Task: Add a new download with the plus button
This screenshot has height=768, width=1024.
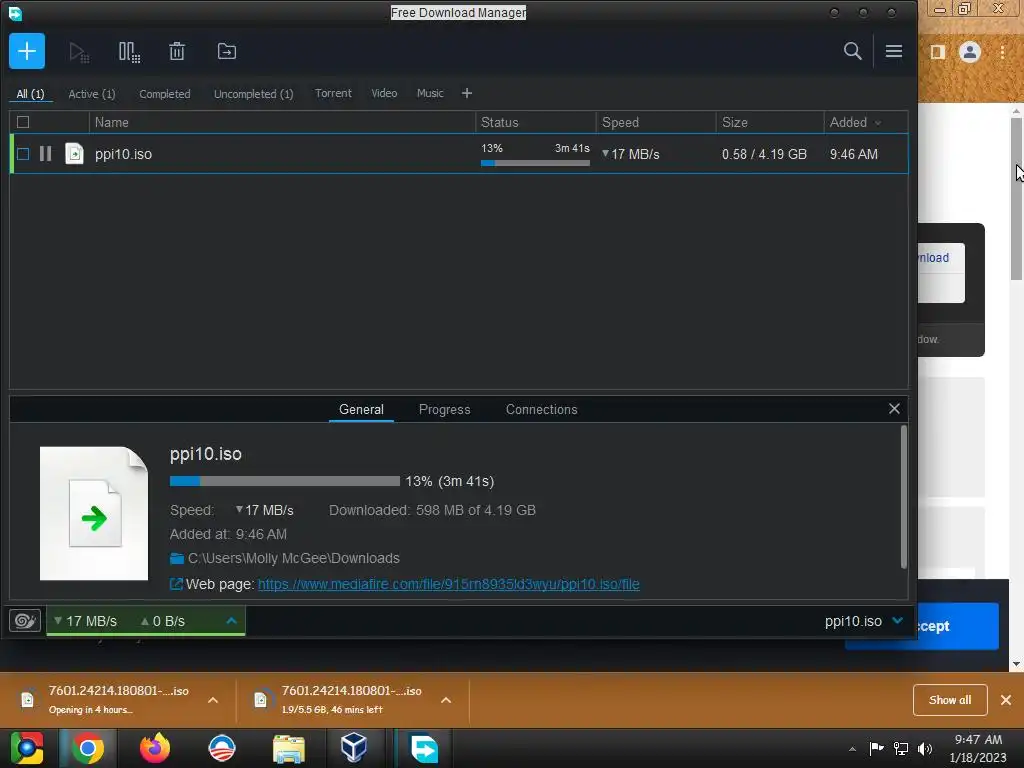Action: [x=27, y=51]
